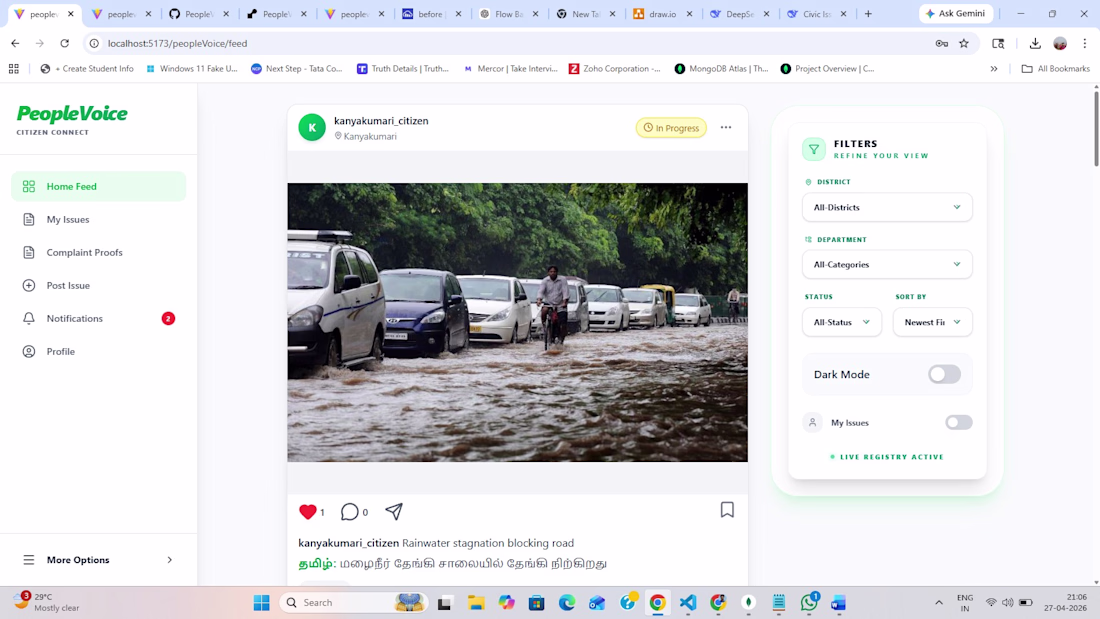Screen dimensions: 1100x619
Task: Open File Explorer from the taskbar
Action: tap(476, 603)
